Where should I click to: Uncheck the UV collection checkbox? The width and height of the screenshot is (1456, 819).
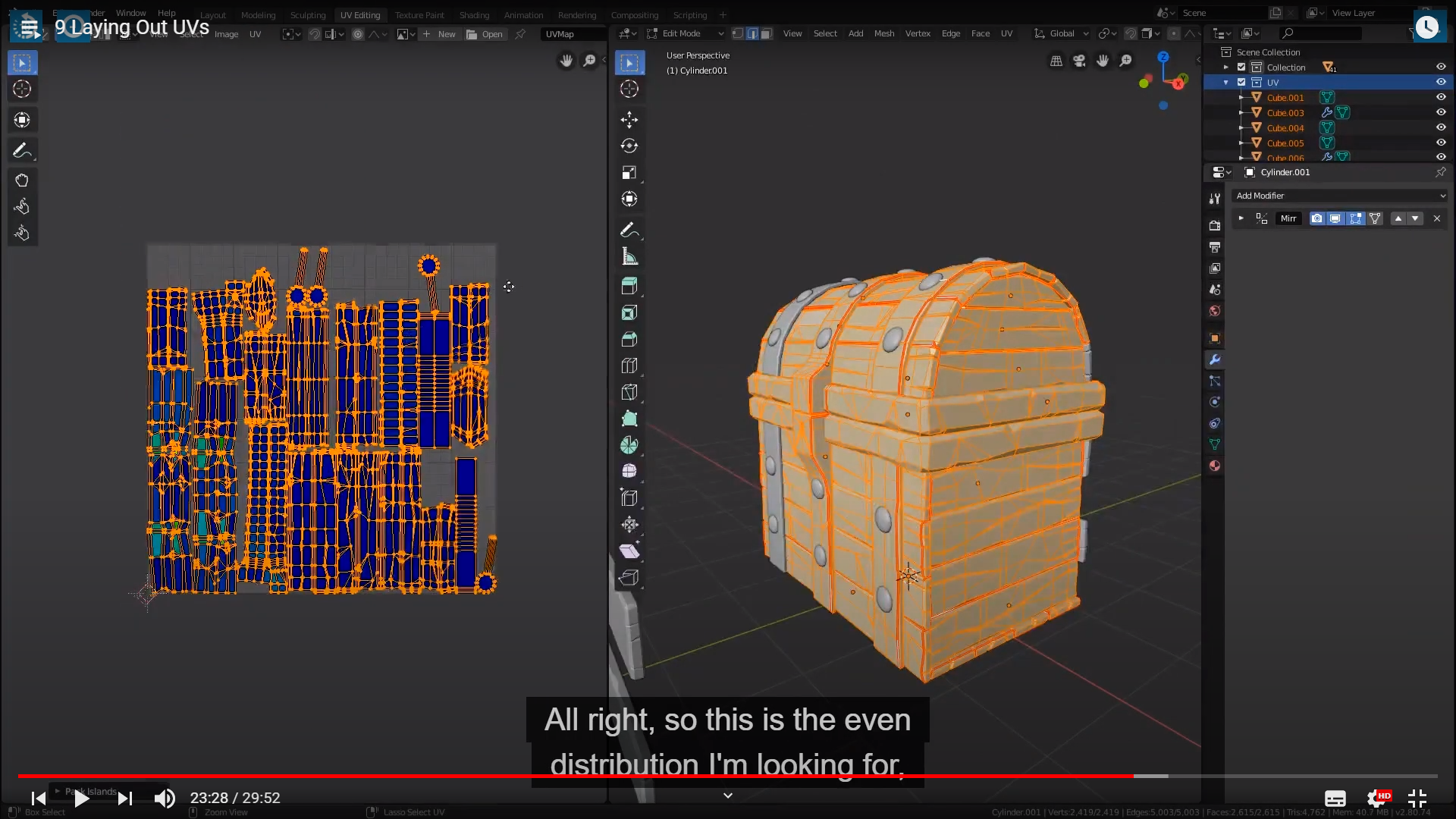pyautogui.click(x=1241, y=82)
